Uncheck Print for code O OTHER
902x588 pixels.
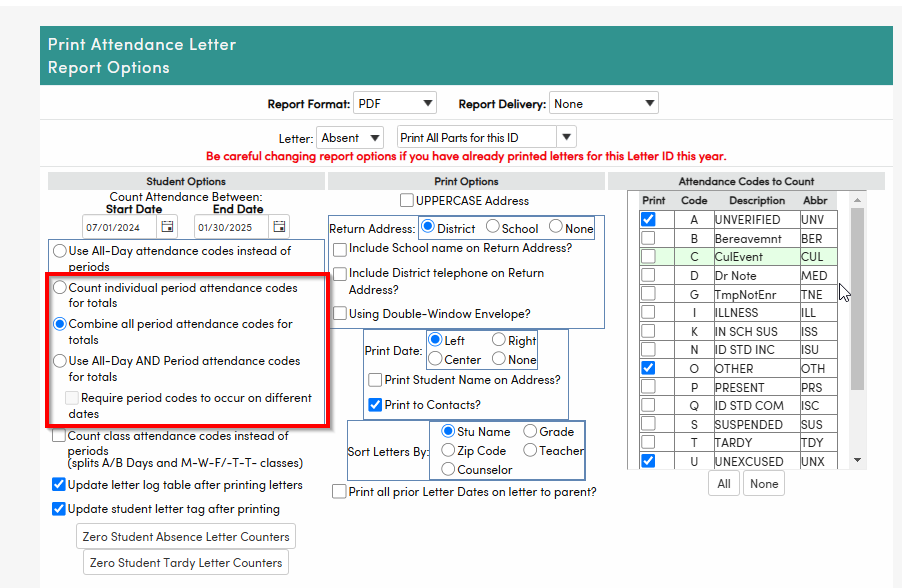point(648,368)
